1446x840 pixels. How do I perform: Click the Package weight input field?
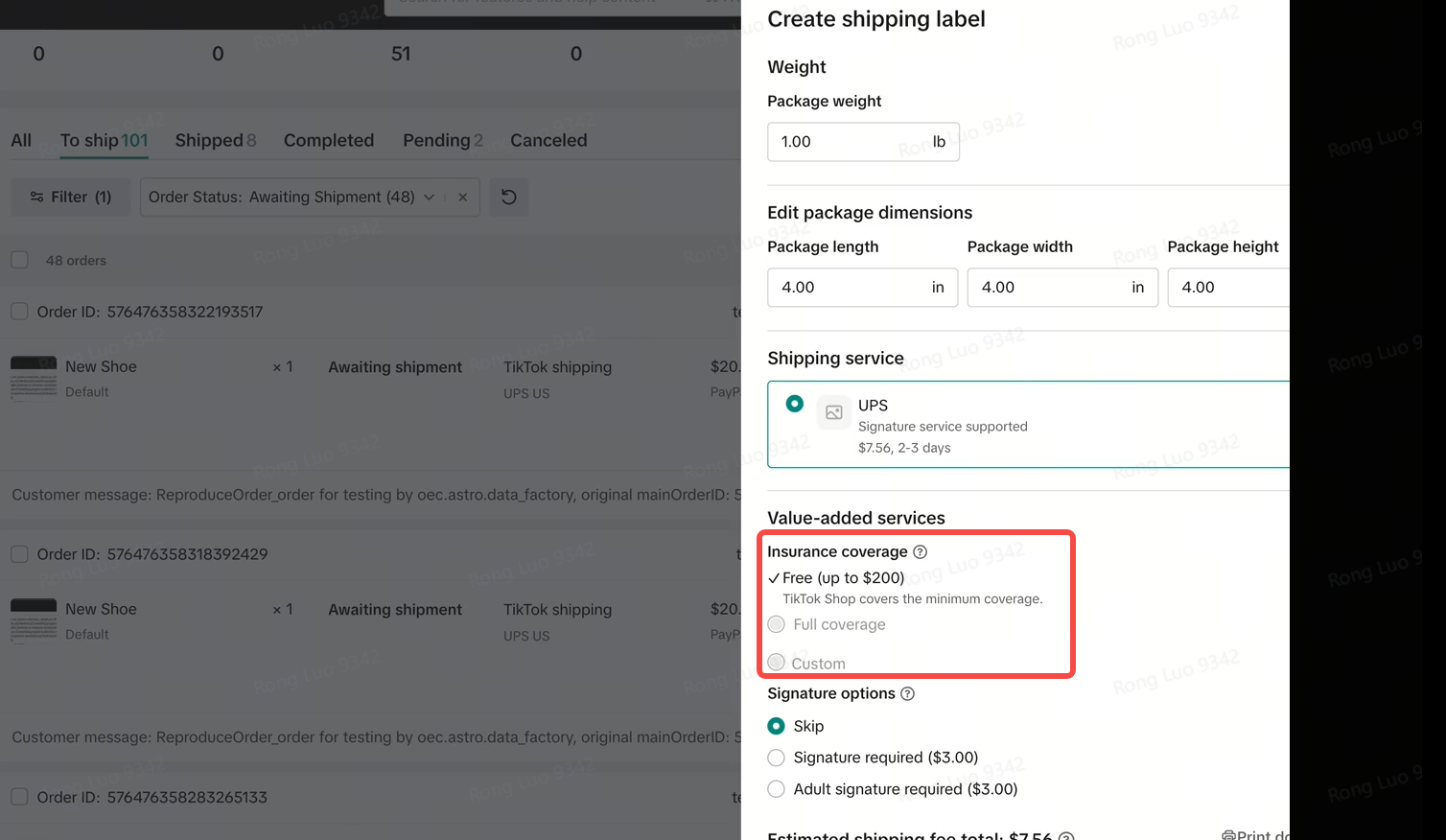click(x=849, y=142)
